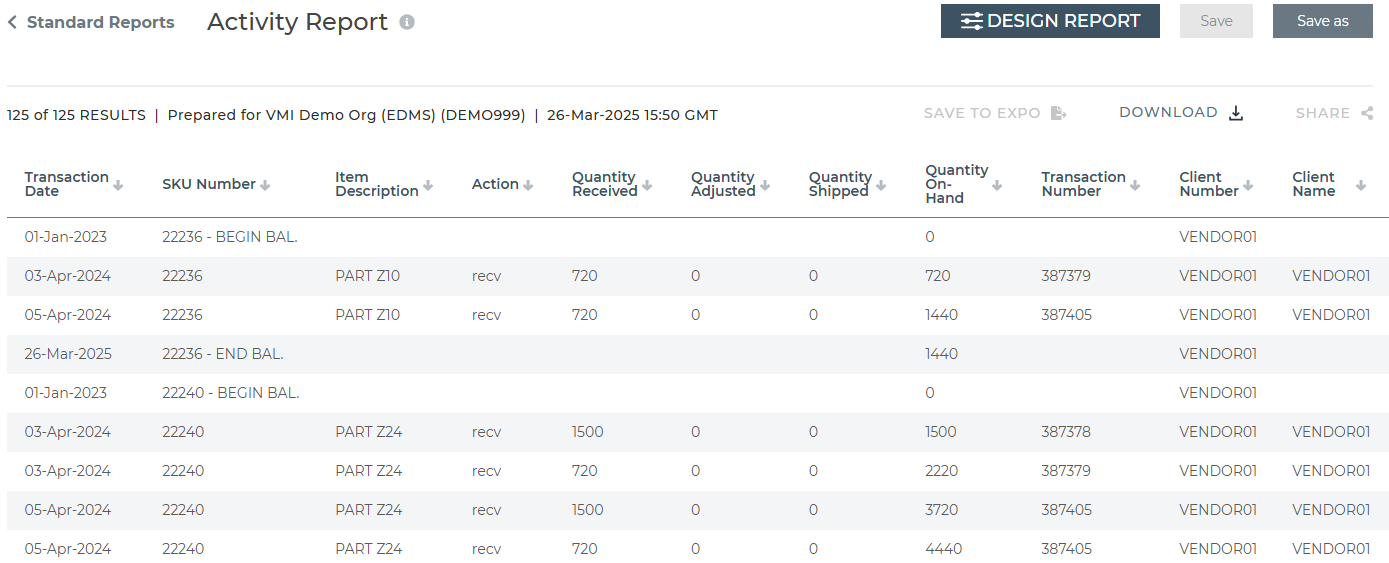Download the report

[x=1181, y=113]
